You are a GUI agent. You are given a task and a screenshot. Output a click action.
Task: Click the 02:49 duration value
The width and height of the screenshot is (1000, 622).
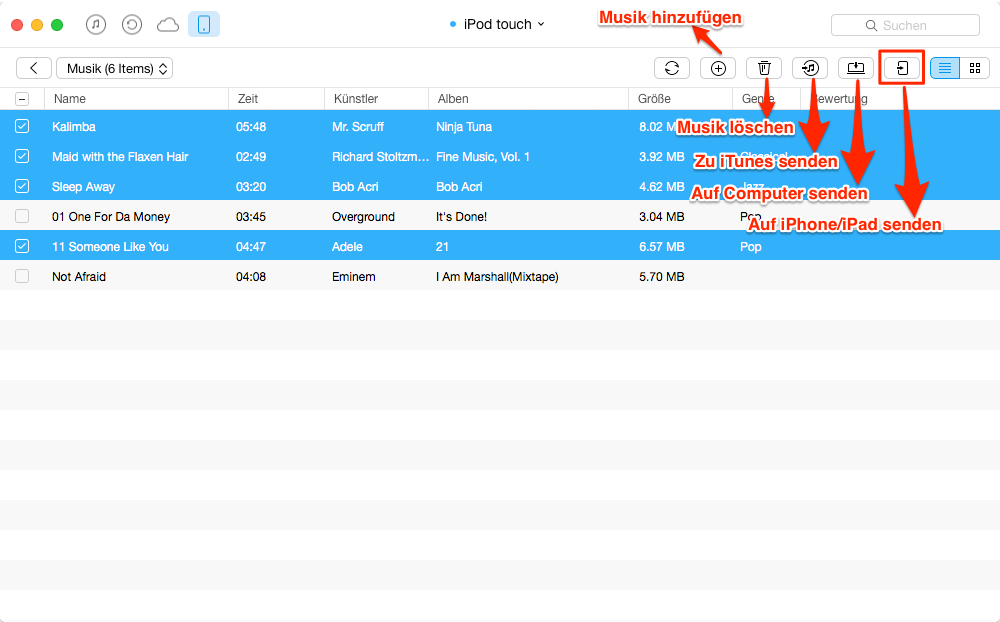click(x=251, y=157)
